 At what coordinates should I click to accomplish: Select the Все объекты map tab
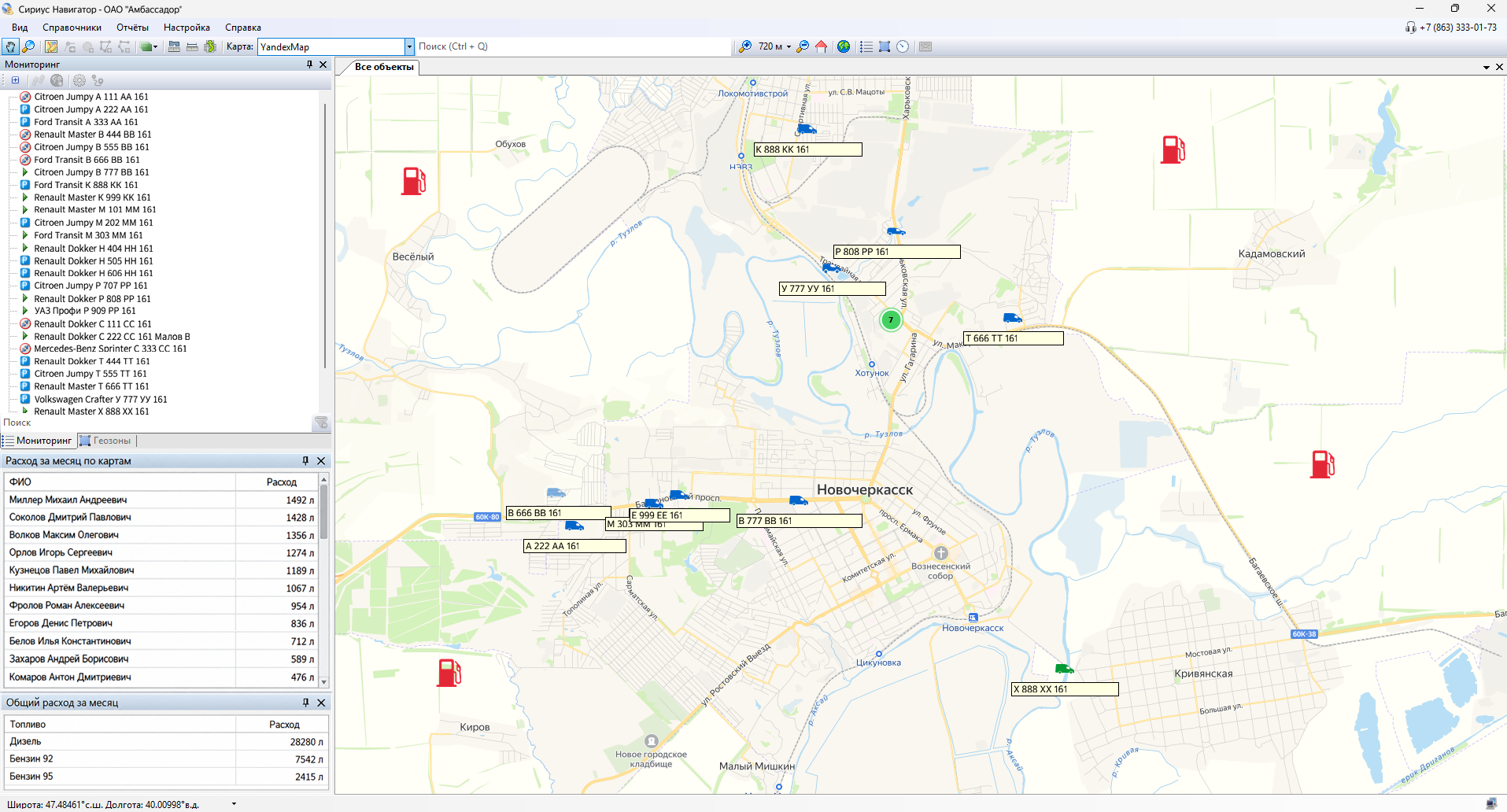(x=383, y=67)
